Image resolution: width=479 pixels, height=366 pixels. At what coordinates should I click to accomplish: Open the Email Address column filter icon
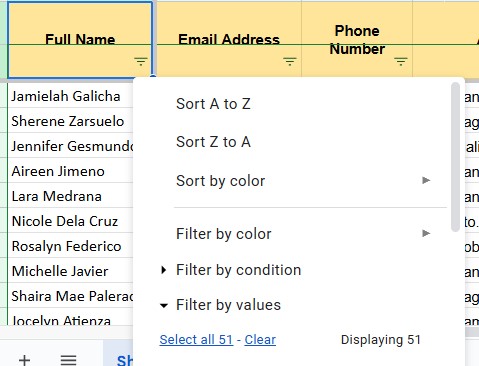click(290, 61)
